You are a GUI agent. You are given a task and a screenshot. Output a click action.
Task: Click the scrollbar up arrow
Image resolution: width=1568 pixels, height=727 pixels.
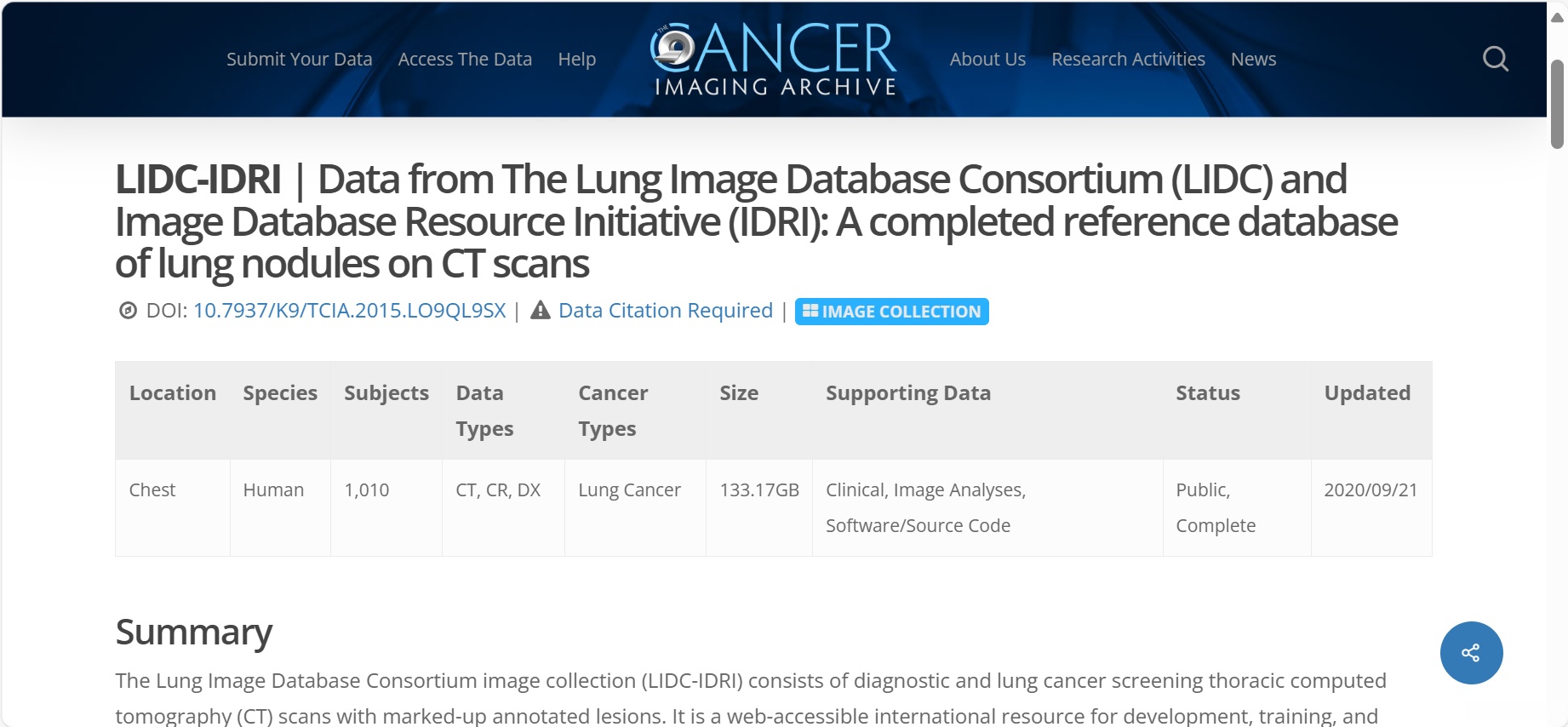1557,17
